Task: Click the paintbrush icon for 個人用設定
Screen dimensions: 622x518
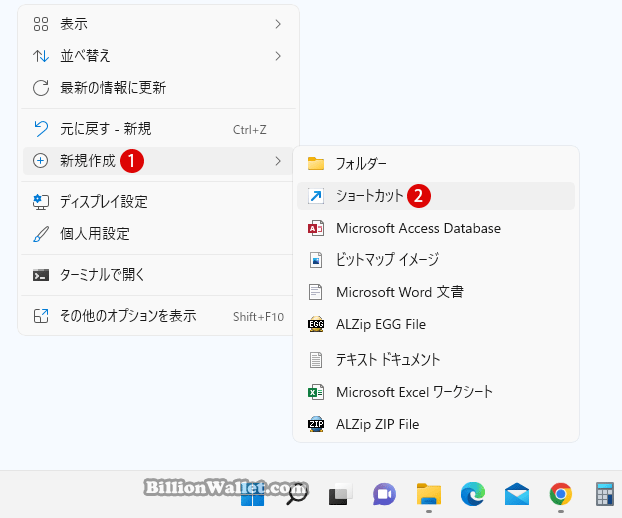Action: [x=41, y=234]
